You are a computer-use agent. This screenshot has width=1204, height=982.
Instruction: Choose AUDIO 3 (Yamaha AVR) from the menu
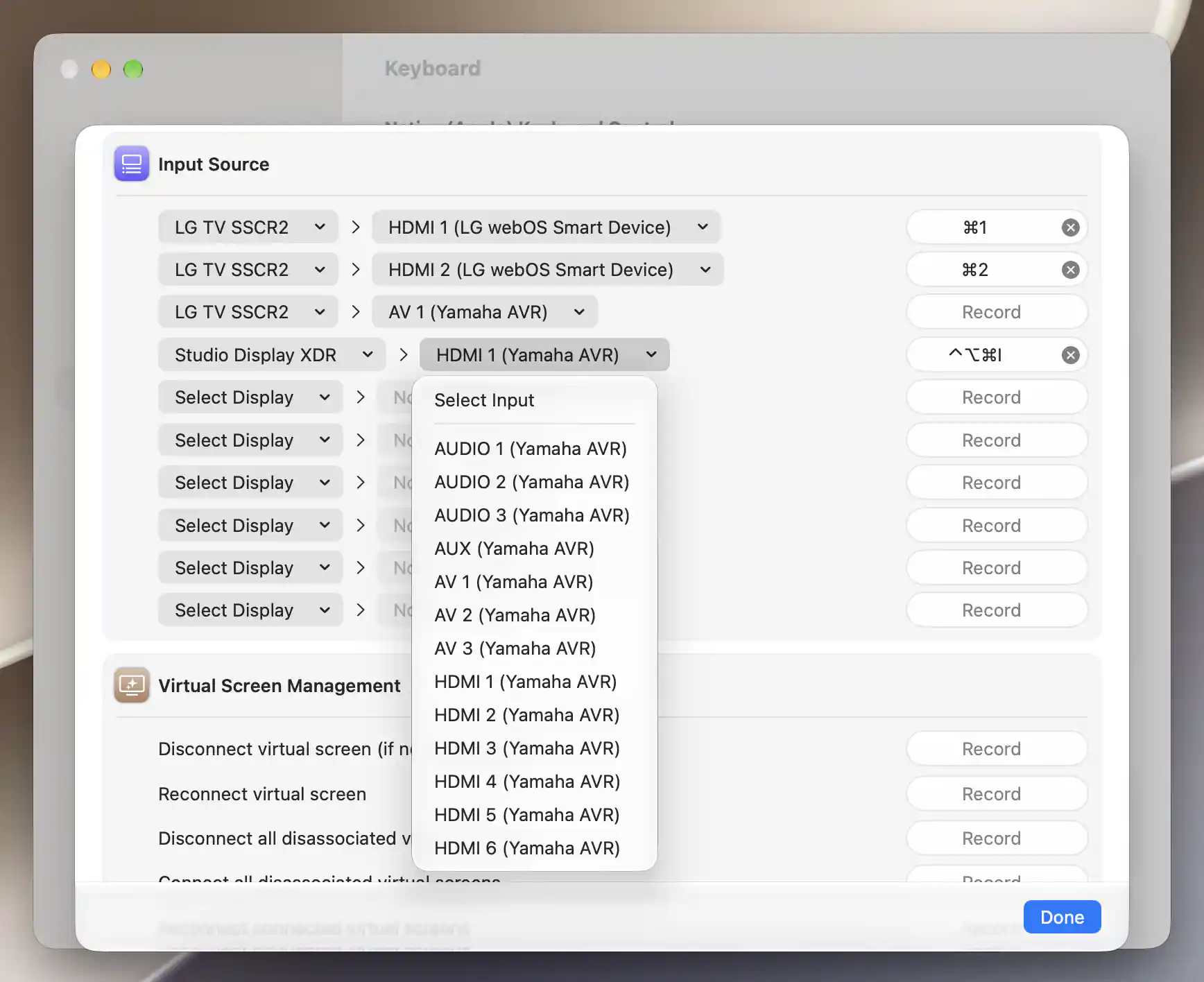(x=534, y=515)
